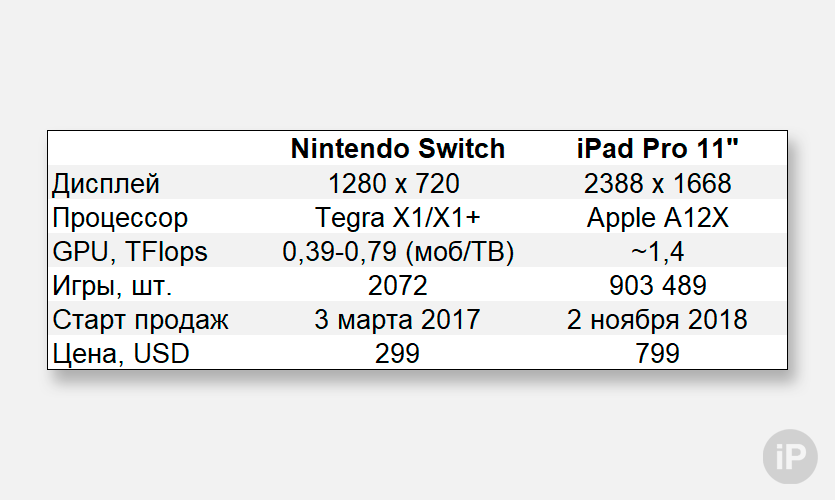Viewport: 835px width, 500px height.
Task: Click the 903 489 games count cell
Action: tap(657, 286)
